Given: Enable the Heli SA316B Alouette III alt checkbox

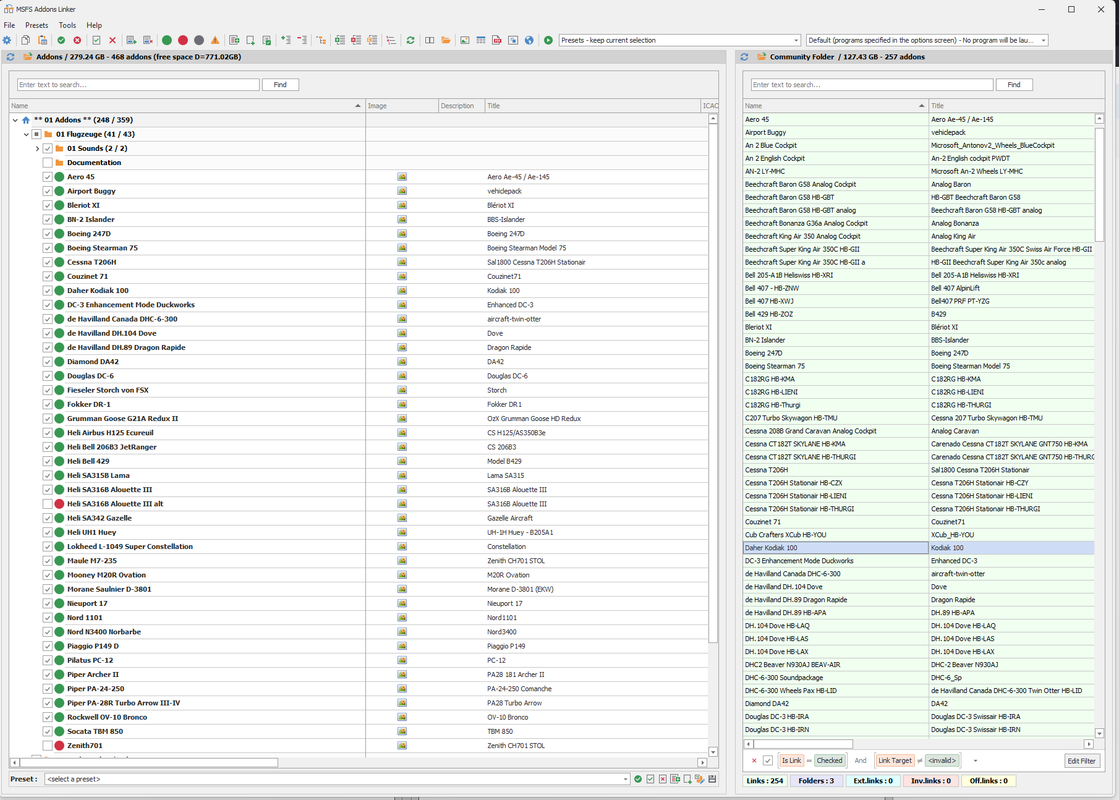Looking at the screenshot, I should pos(48,504).
